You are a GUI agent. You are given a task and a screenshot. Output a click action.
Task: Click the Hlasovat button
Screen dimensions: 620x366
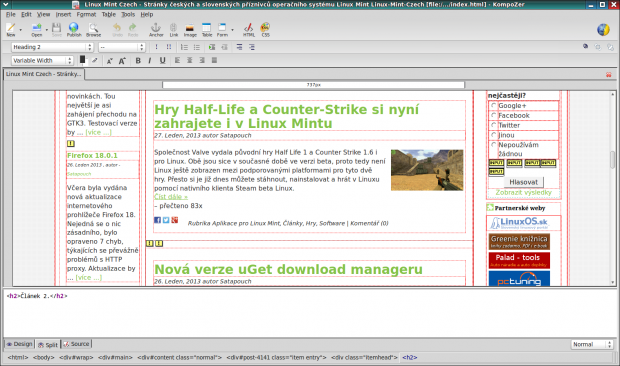pyautogui.click(x=524, y=182)
